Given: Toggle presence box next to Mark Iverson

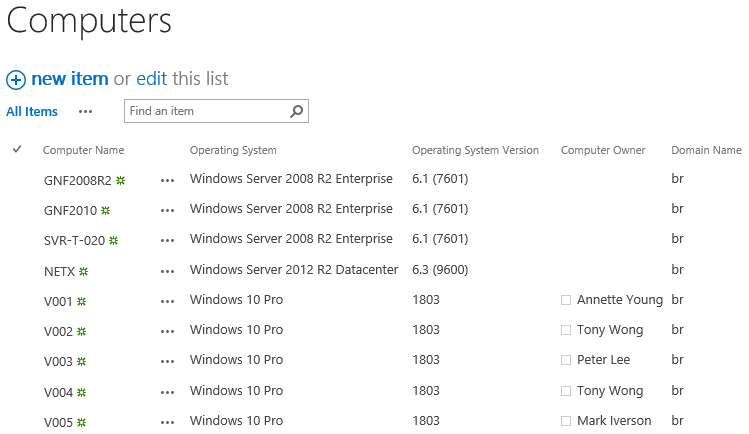Looking at the screenshot, I should point(566,421).
